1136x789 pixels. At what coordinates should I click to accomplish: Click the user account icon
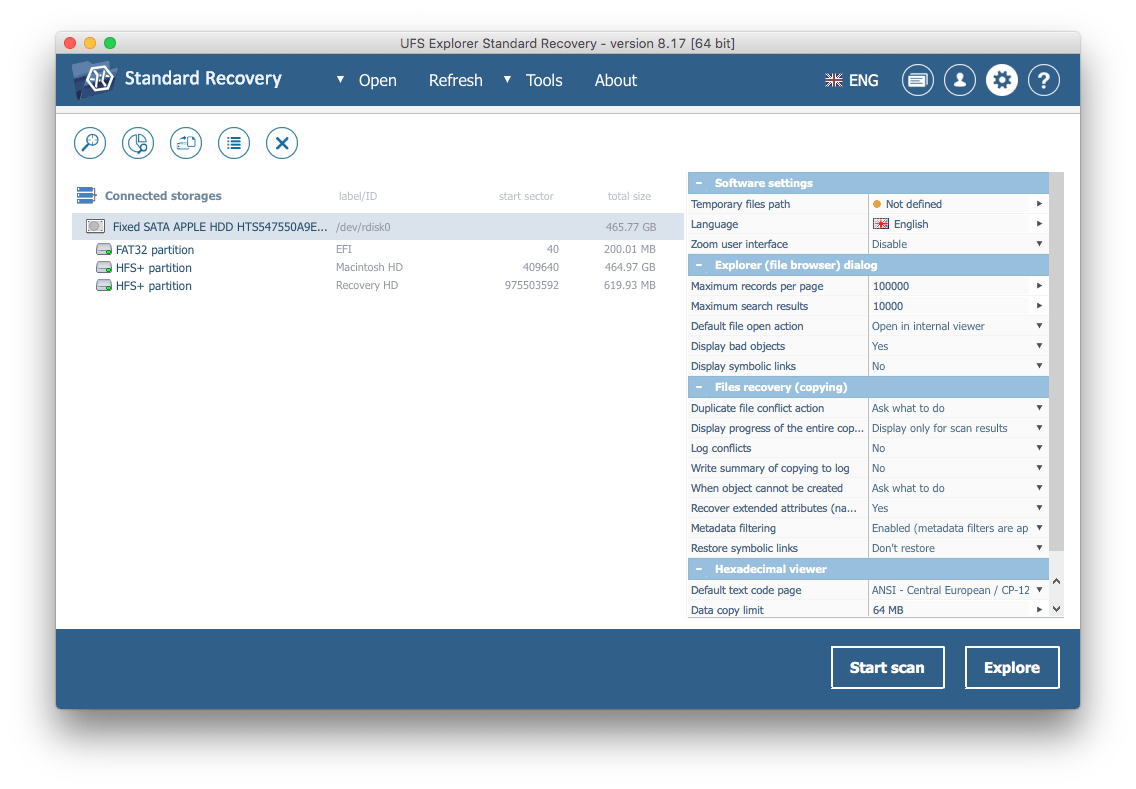pos(960,80)
